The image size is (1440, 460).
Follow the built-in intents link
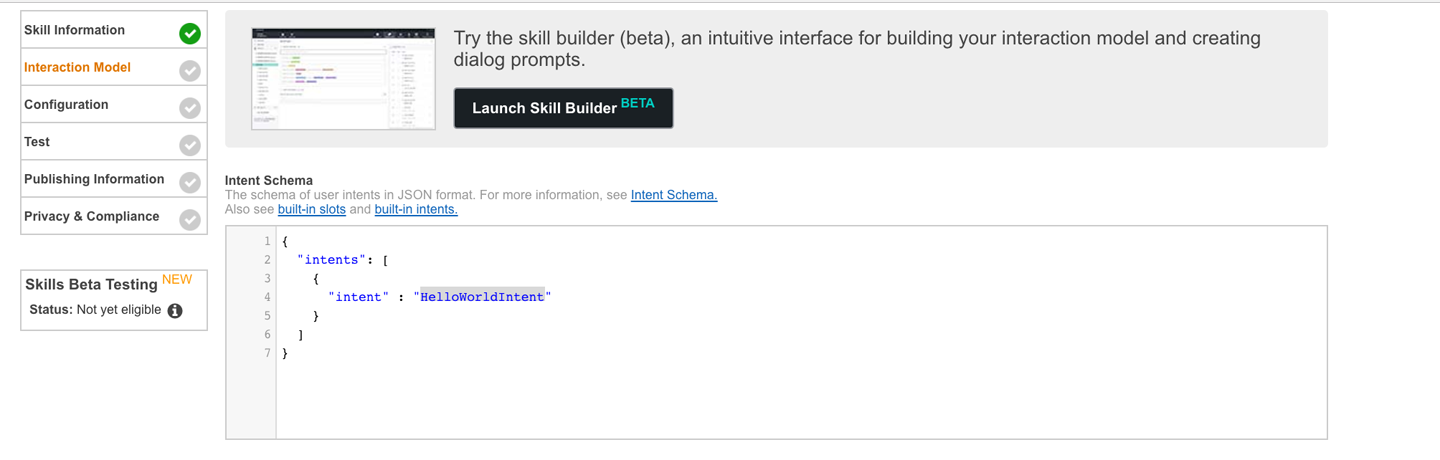pos(416,209)
